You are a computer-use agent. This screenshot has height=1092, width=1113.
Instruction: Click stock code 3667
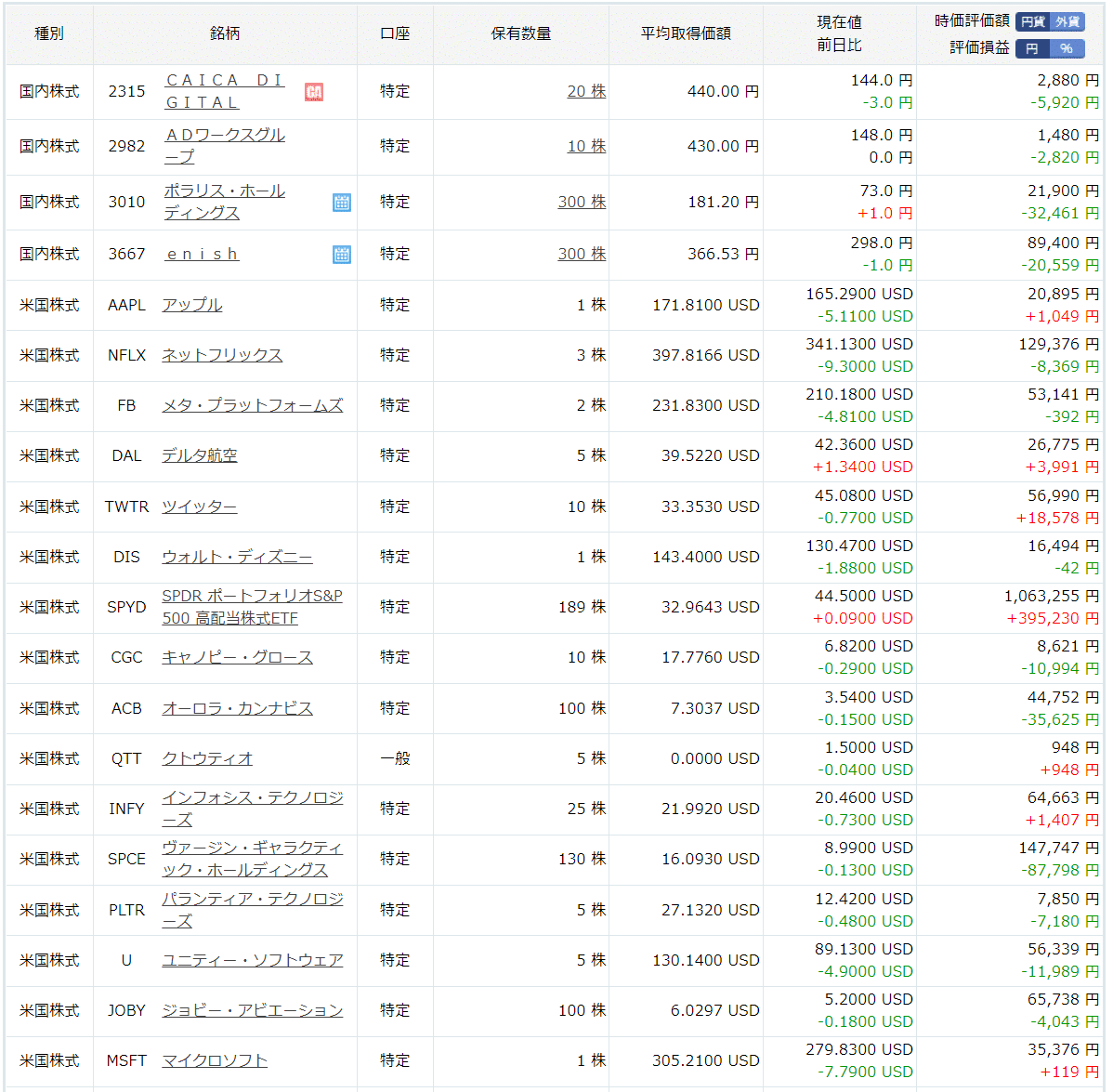[126, 255]
